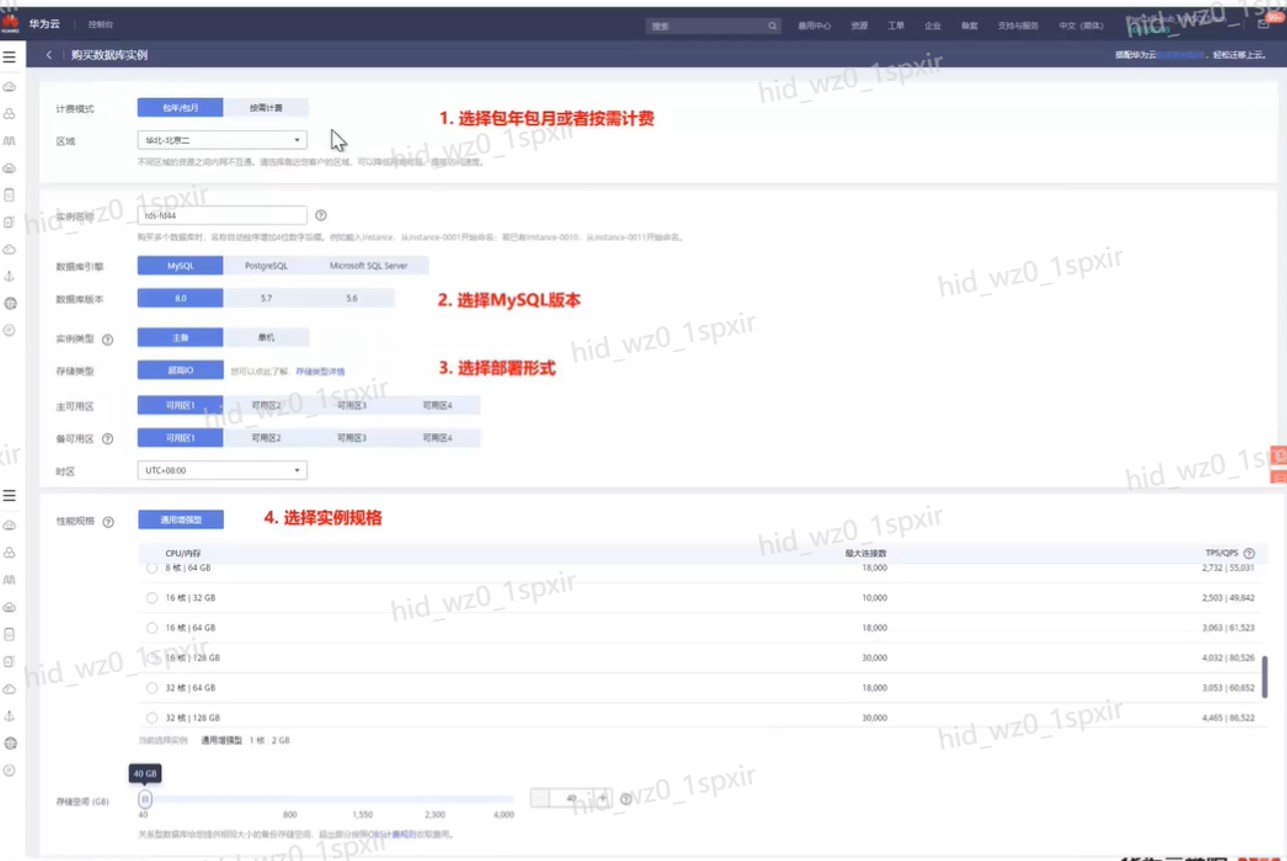Set instance type to 主备
The width and height of the screenshot is (1287, 861).
pos(180,338)
